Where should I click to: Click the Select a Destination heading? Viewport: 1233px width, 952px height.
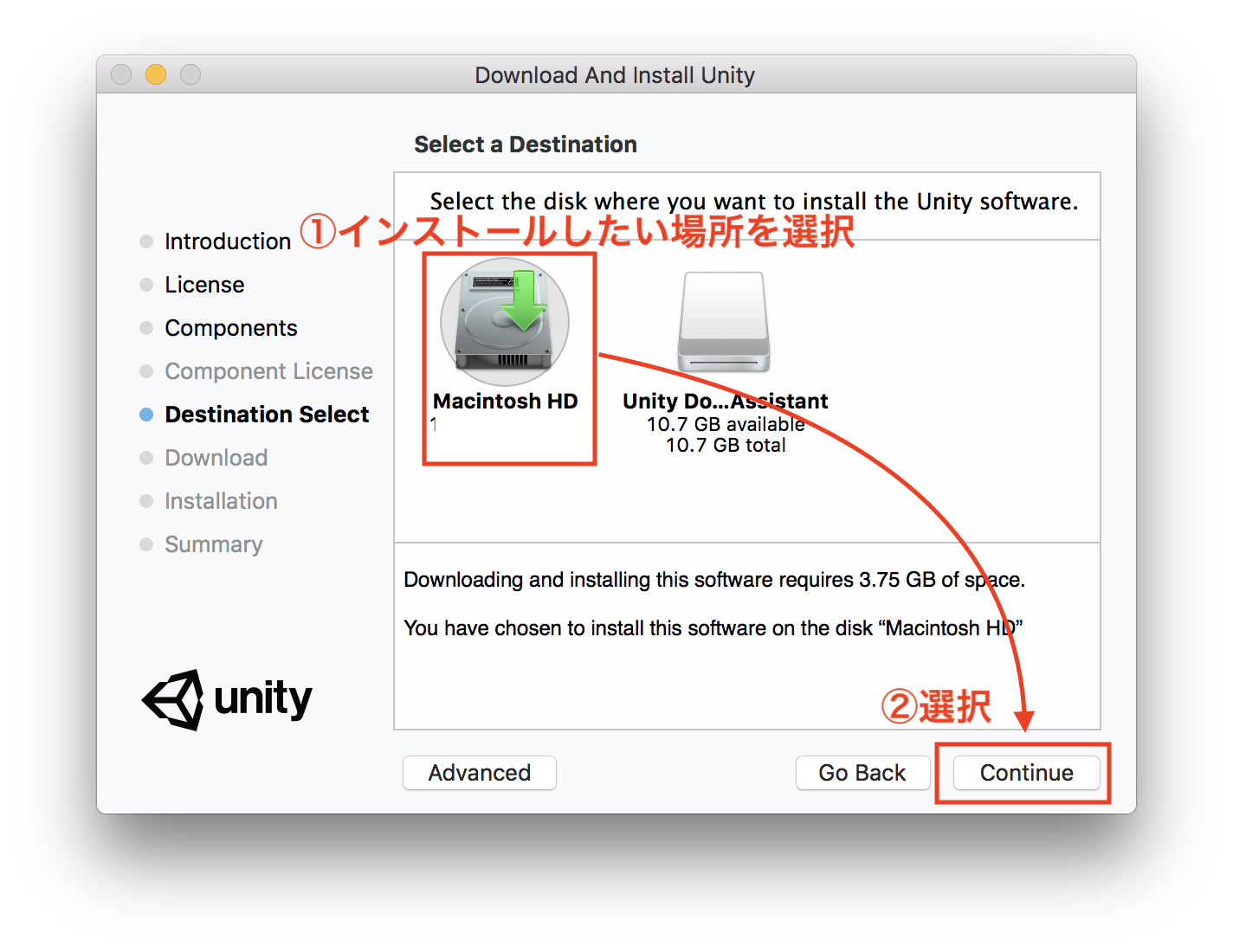[x=526, y=145]
